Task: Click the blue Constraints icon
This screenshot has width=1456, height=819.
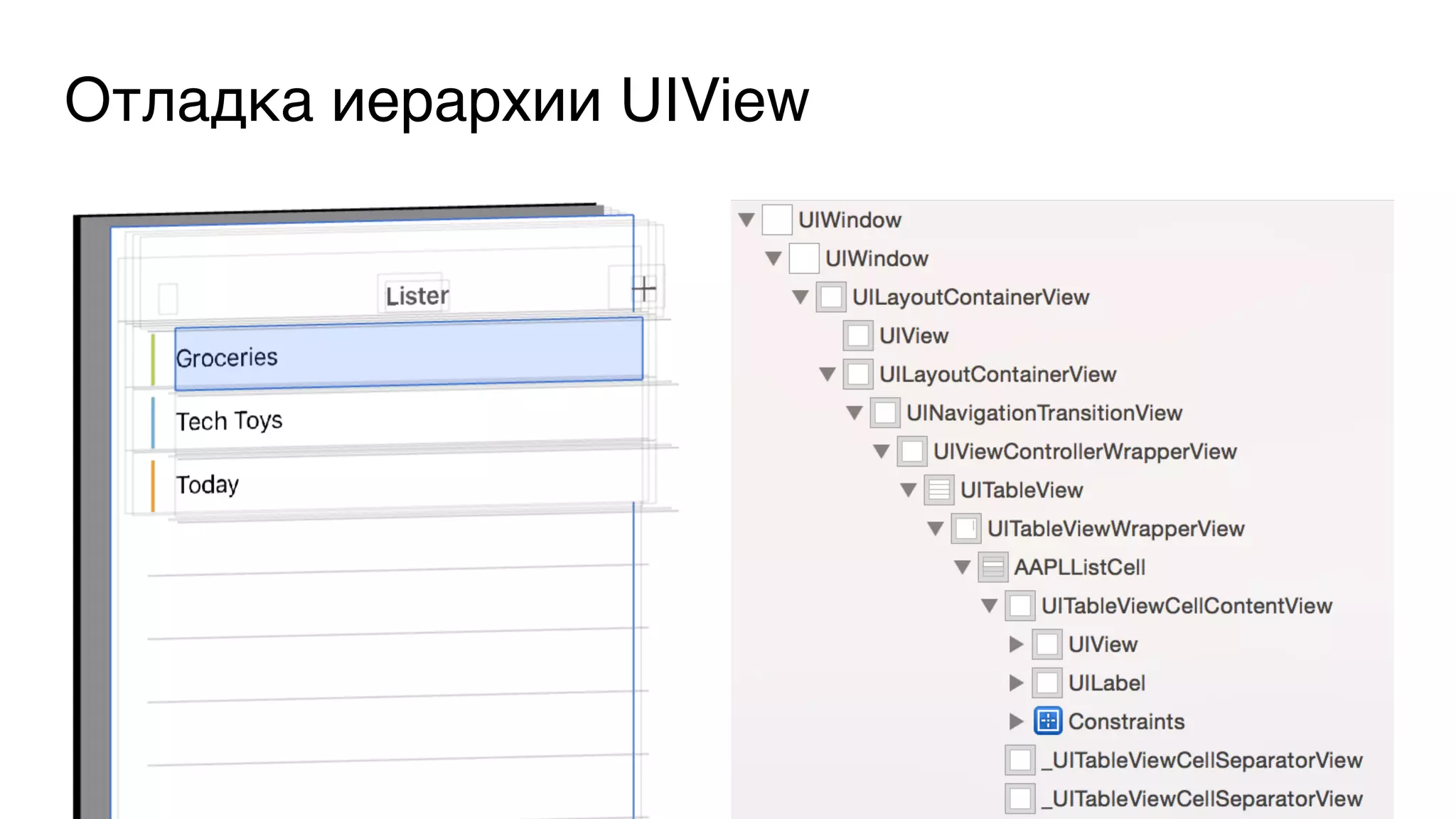Action: click(x=1047, y=721)
